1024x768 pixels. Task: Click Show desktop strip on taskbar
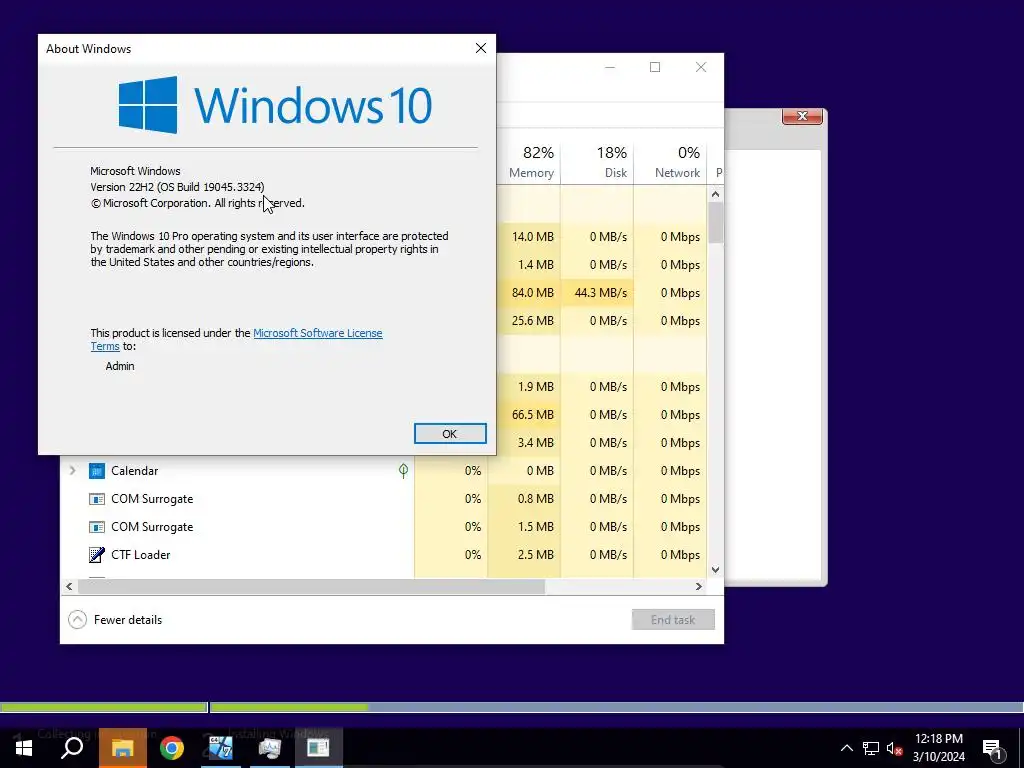pos(1021,748)
